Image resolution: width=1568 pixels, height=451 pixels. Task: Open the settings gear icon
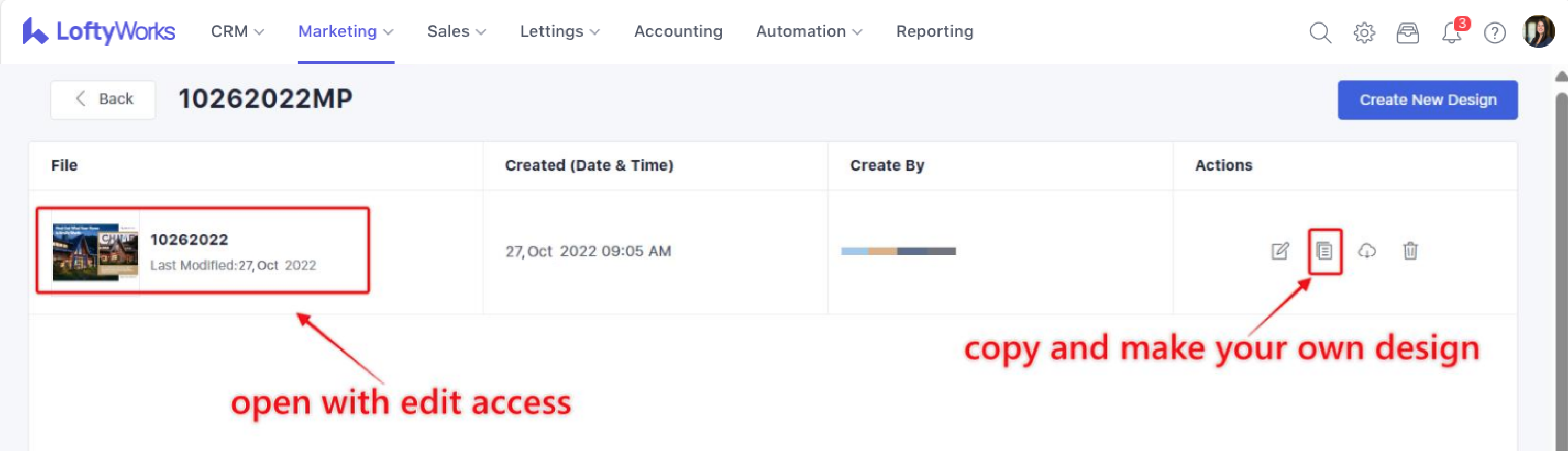(1363, 32)
